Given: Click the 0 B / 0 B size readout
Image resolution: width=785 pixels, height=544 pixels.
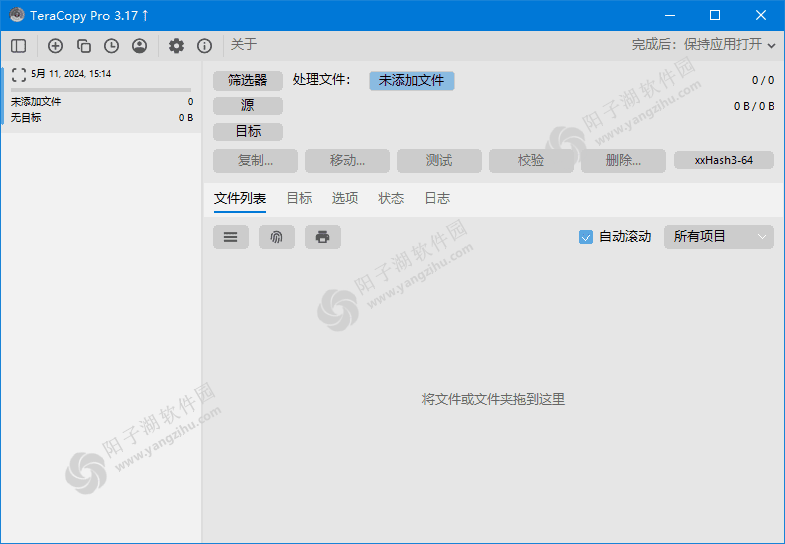Looking at the screenshot, I should click(x=754, y=106).
